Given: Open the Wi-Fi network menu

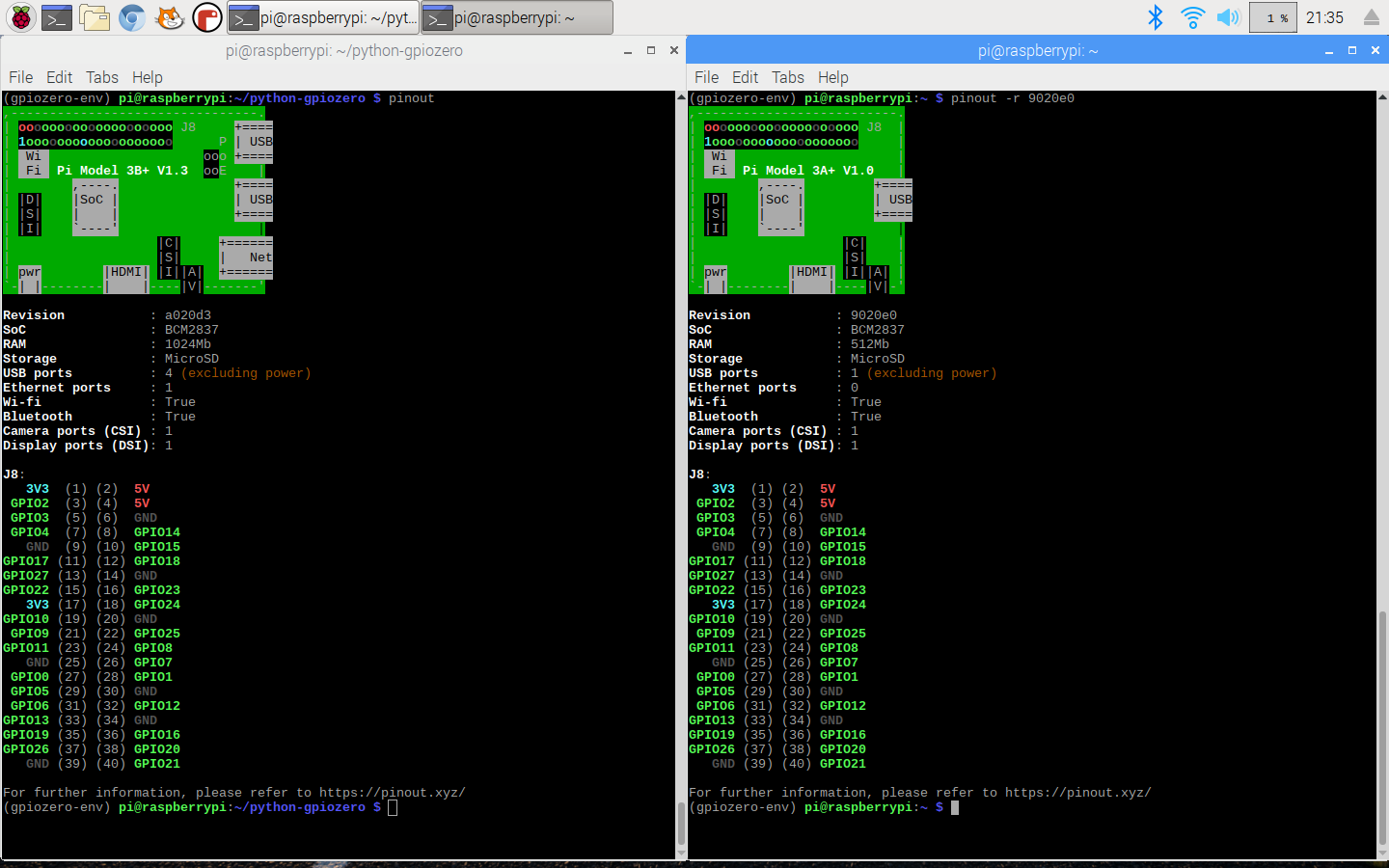Looking at the screenshot, I should point(1192,17).
